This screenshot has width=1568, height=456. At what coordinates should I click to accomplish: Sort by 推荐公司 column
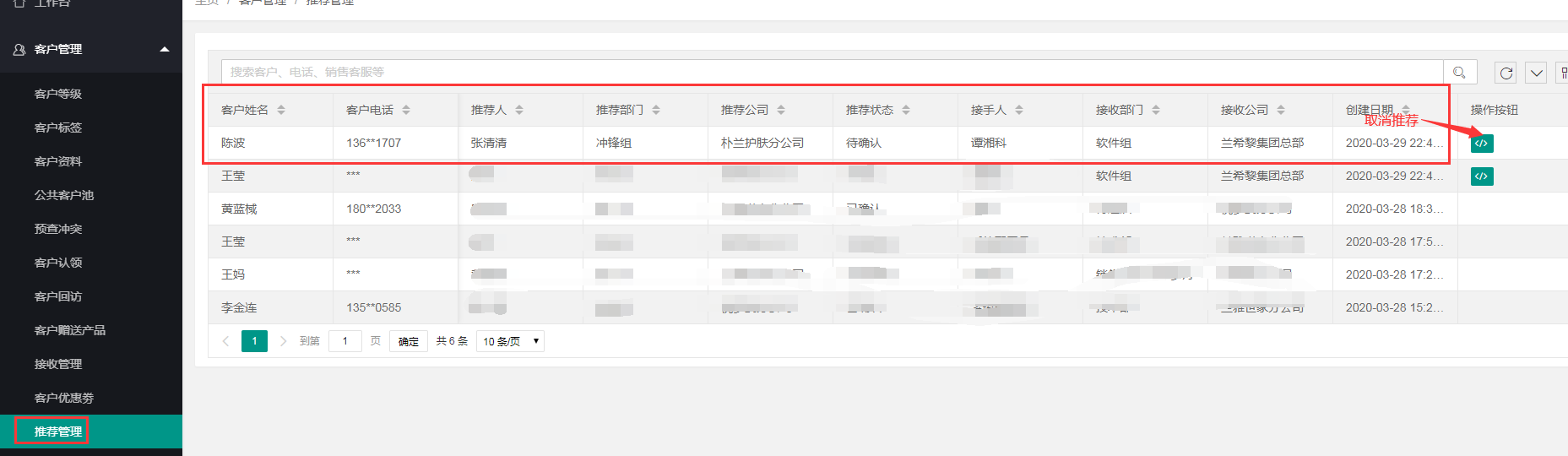point(781,110)
